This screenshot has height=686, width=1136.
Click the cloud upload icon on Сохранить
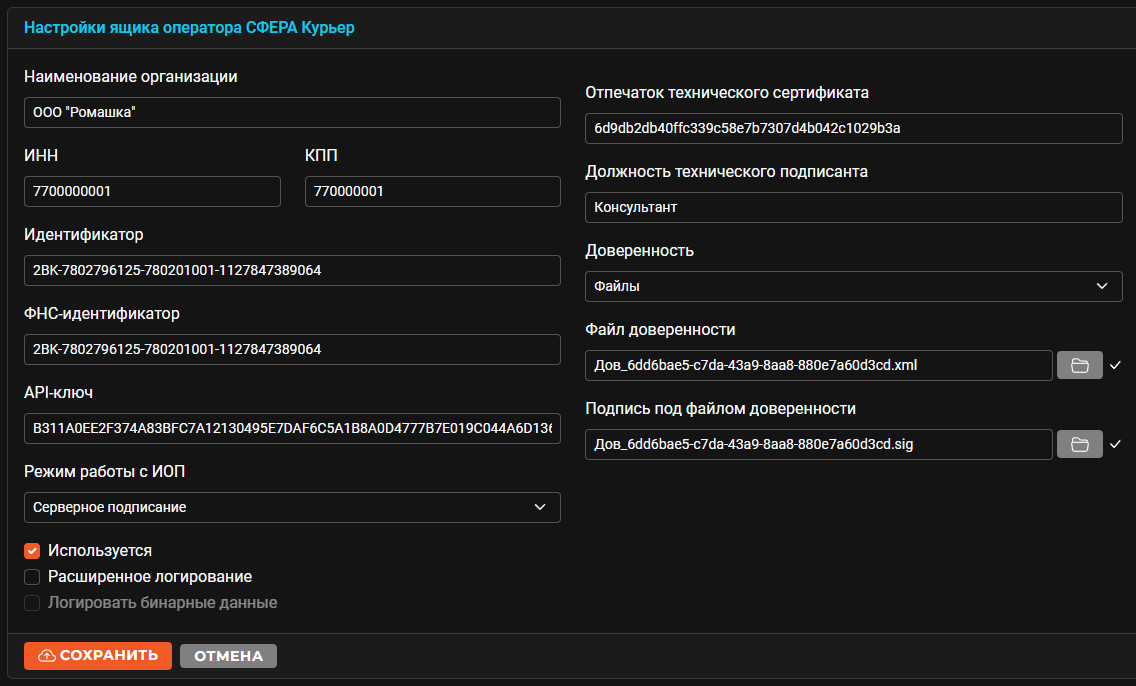[x=47, y=656]
